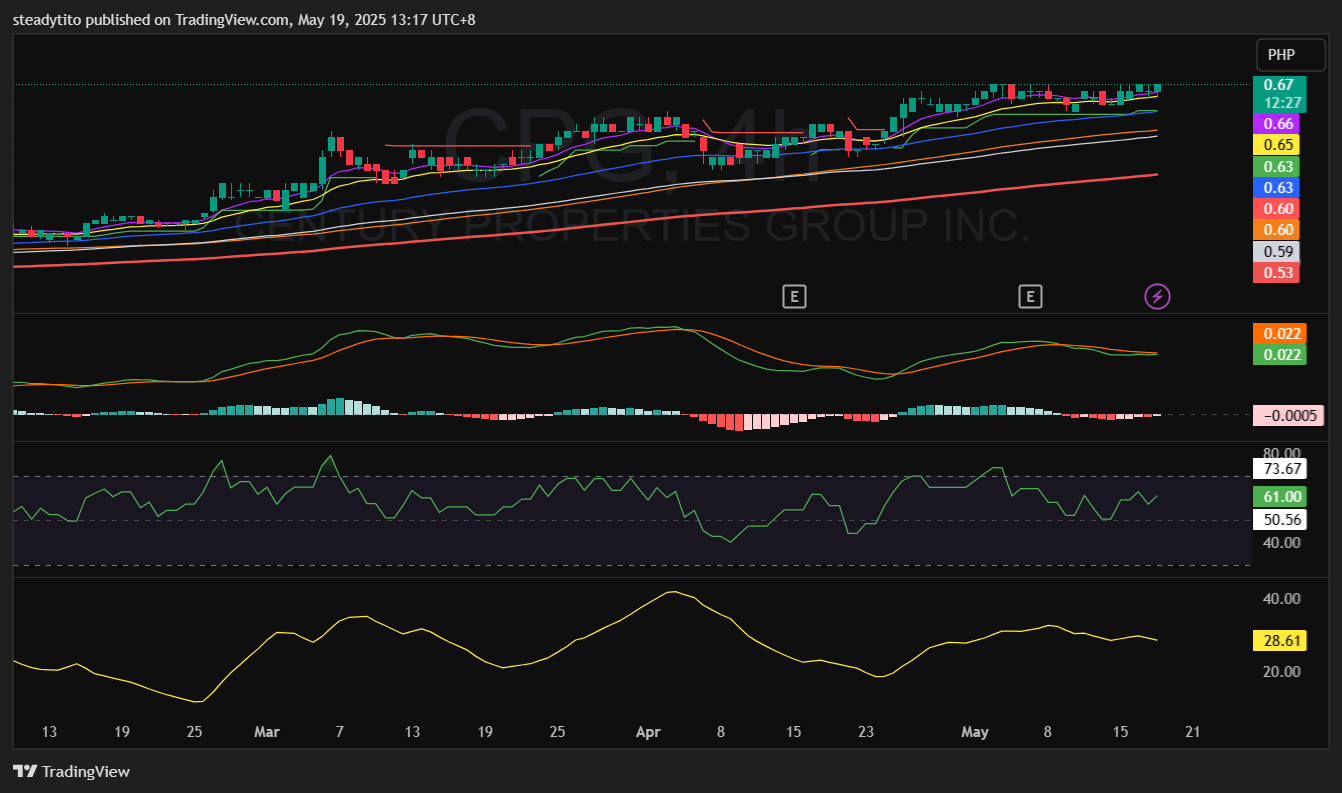Select the orange 0.60 price label
Viewport: 1342px width, 793px height.
(x=1276, y=229)
